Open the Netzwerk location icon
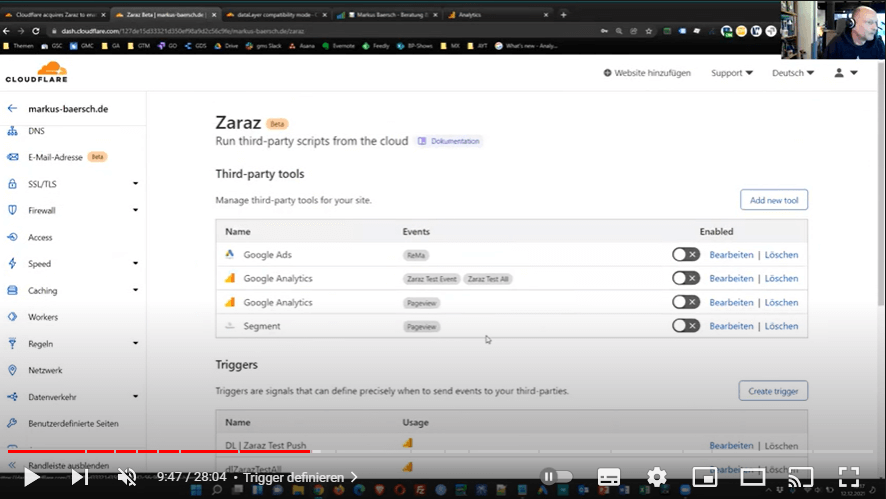The height and width of the screenshot is (499, 886). tap(12, 370)
